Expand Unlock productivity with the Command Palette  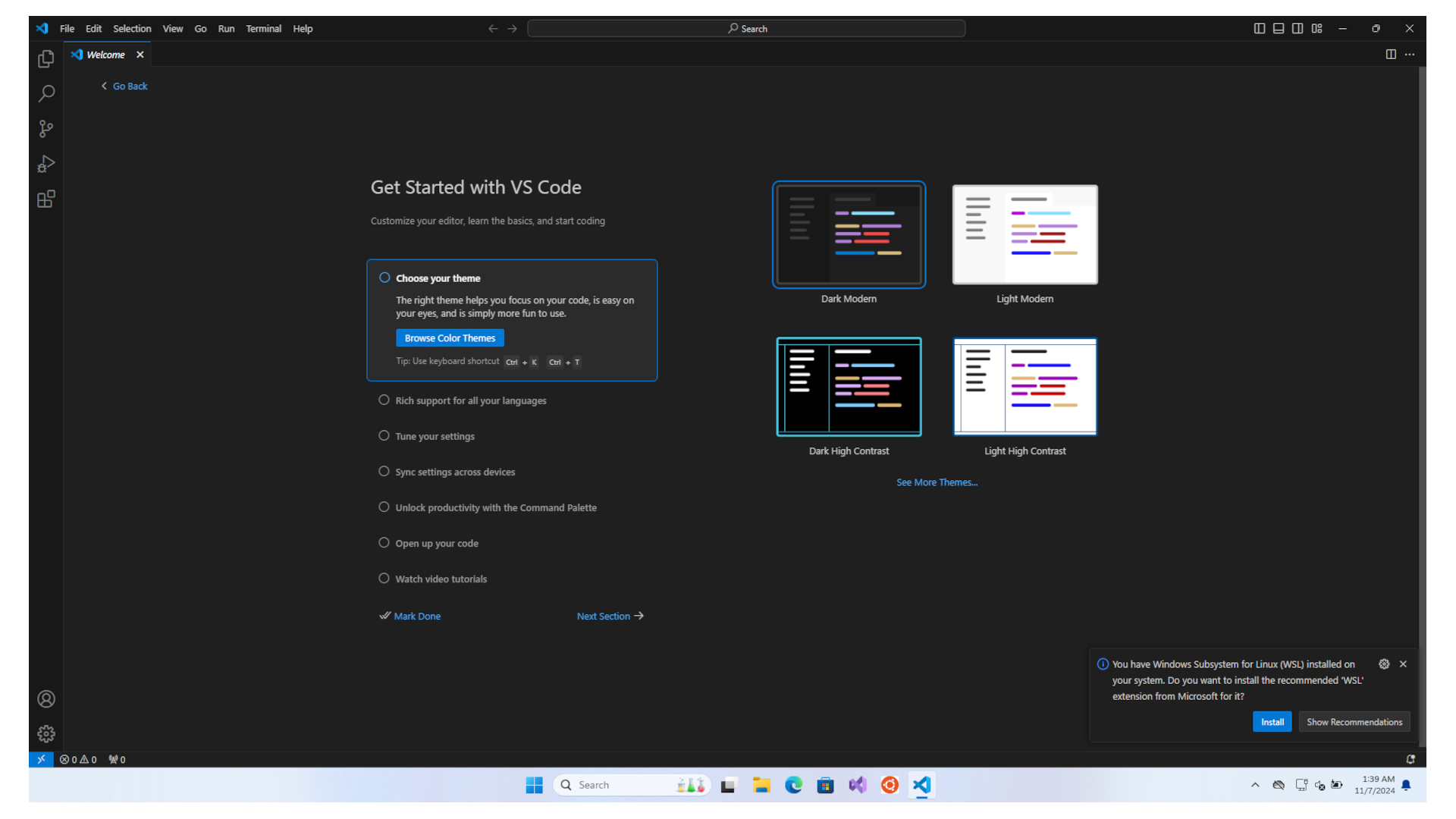click(495, 507)
